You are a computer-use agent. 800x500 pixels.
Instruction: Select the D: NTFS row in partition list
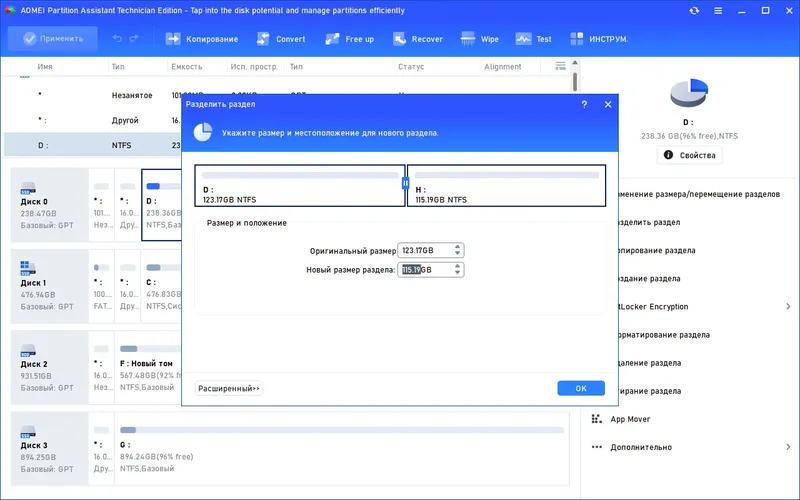93,145
